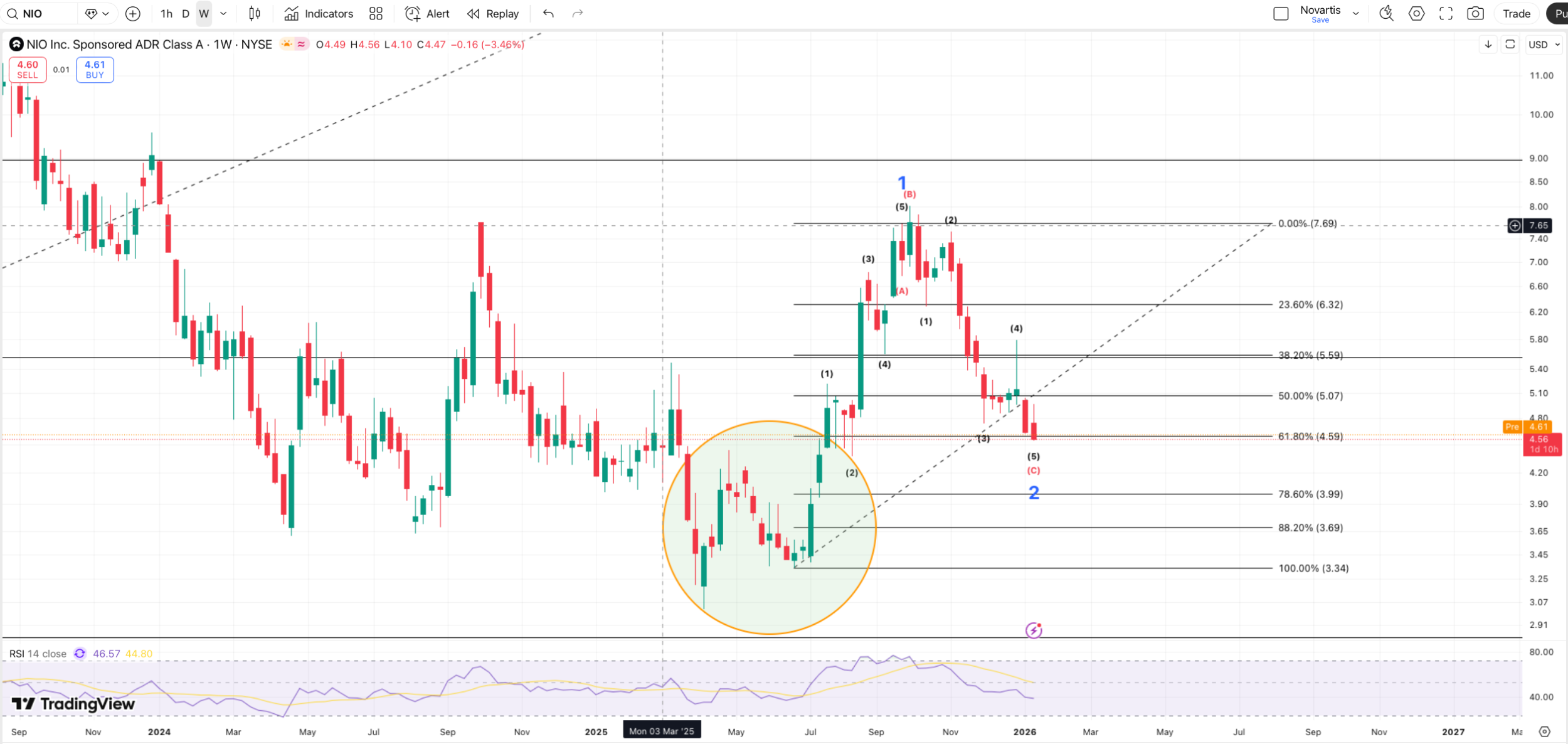The height and width of the screenshot is (744, 1568).
Task: Open the layout grid selector
Action: pyautogui.click(x=376, y=14)
